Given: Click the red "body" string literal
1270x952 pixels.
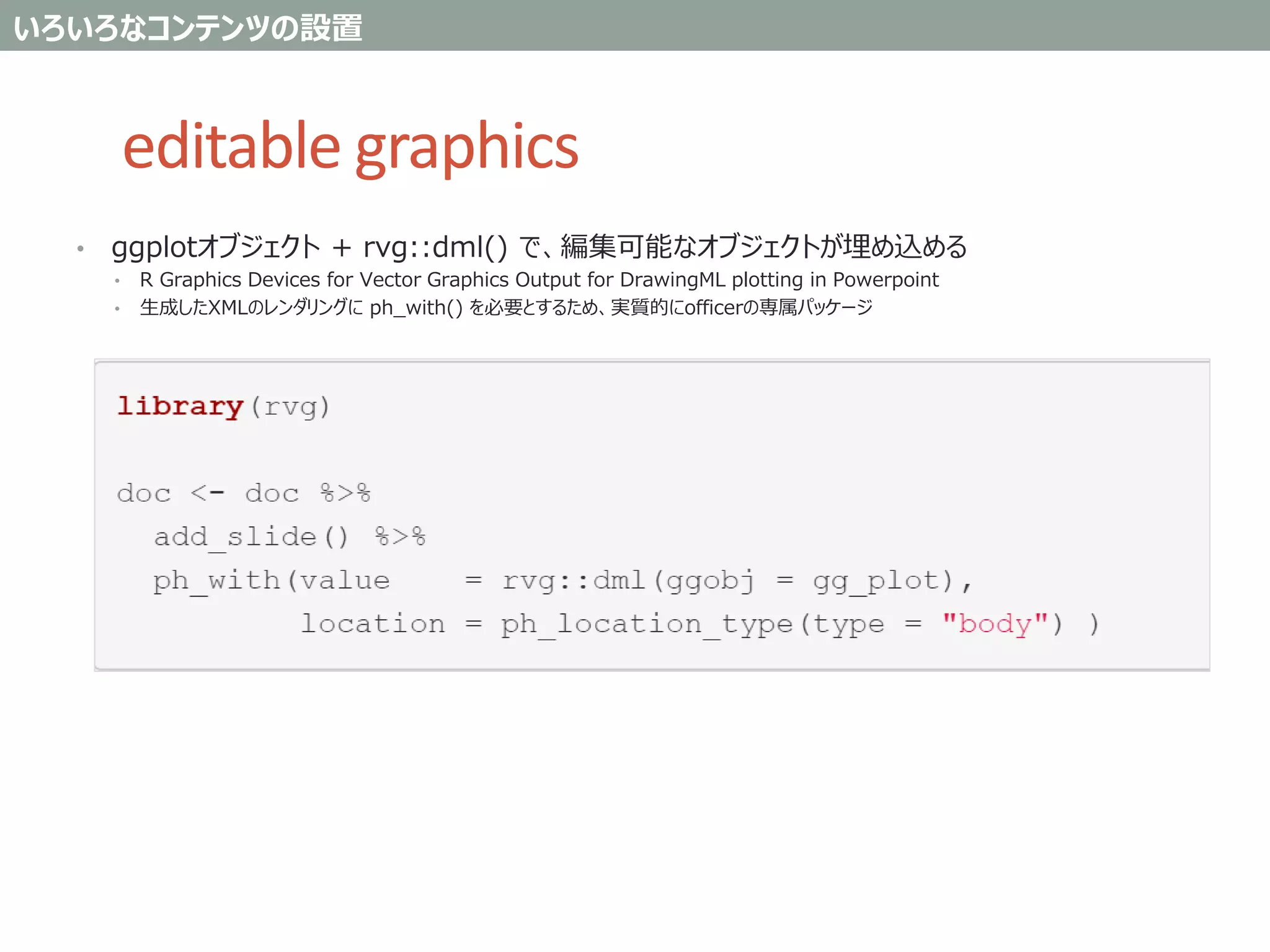Looking at the screenshot, I should point(995,624).
